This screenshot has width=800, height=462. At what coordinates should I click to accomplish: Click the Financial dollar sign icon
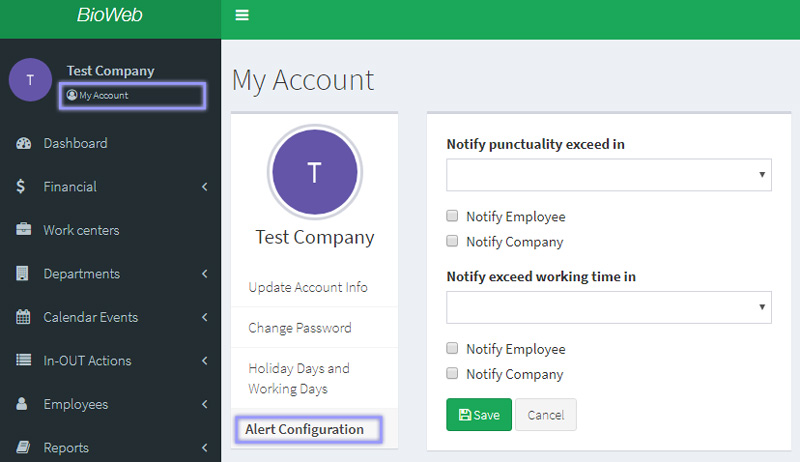pos(22,187)
